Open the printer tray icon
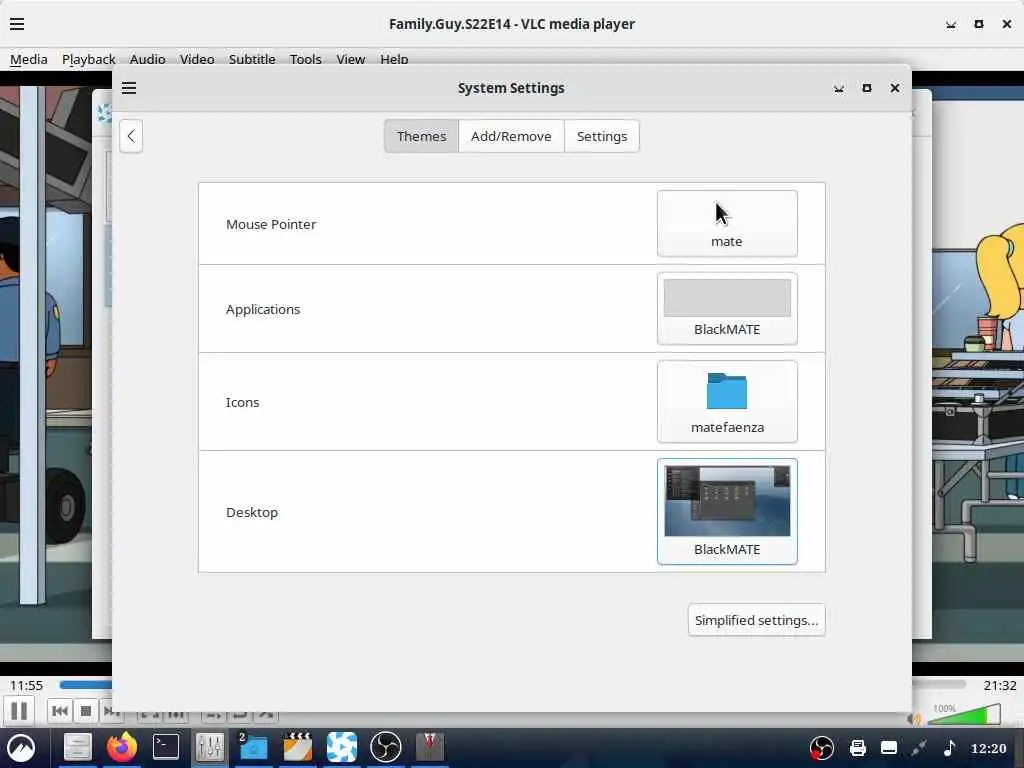1024x768 pixels. click(857, 748)
